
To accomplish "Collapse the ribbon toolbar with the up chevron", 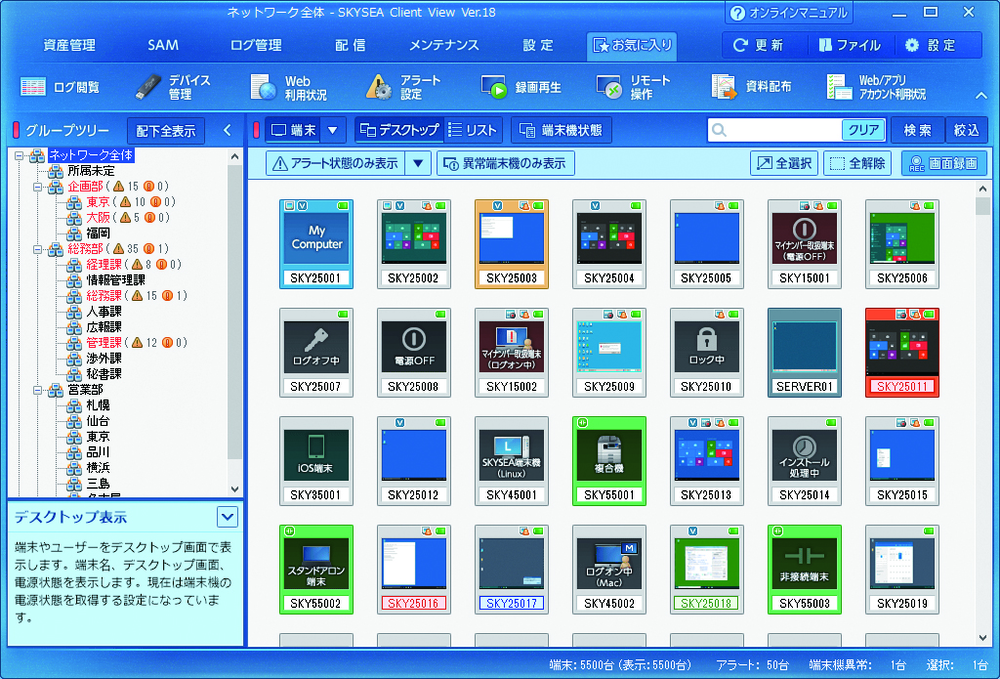I will click(981, 96).
